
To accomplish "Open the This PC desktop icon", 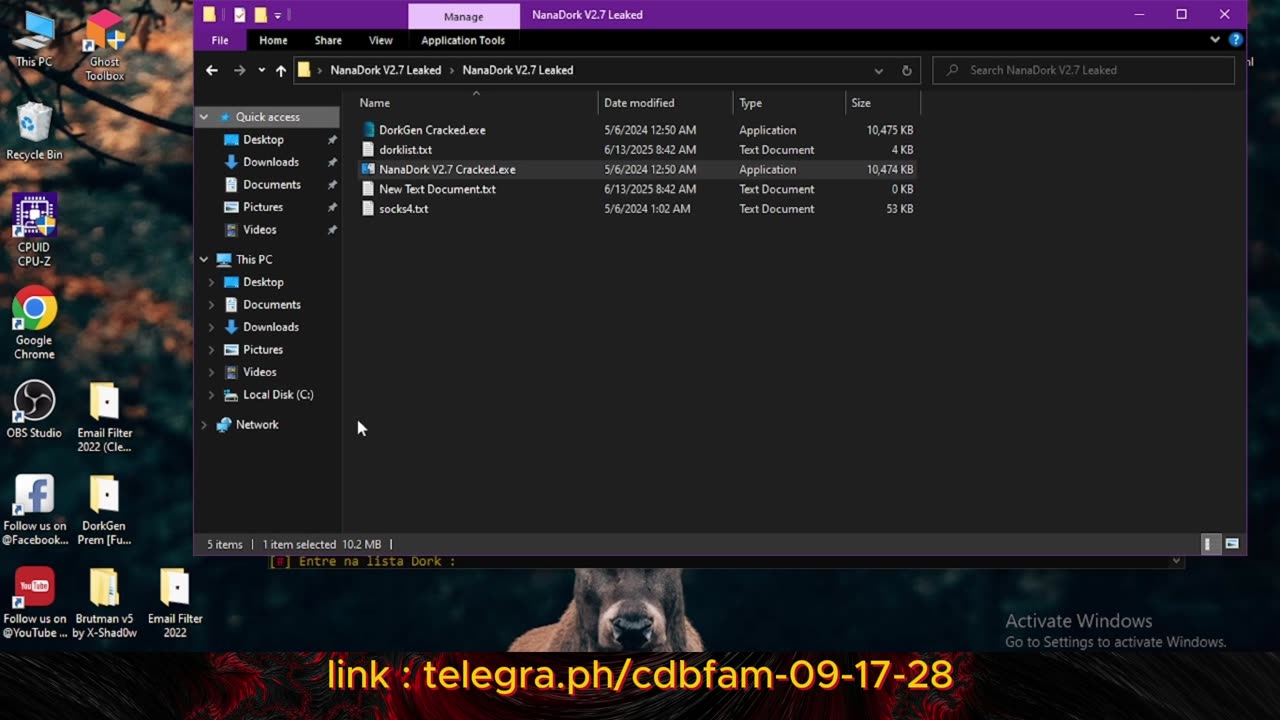I will (x=33, y=40).
